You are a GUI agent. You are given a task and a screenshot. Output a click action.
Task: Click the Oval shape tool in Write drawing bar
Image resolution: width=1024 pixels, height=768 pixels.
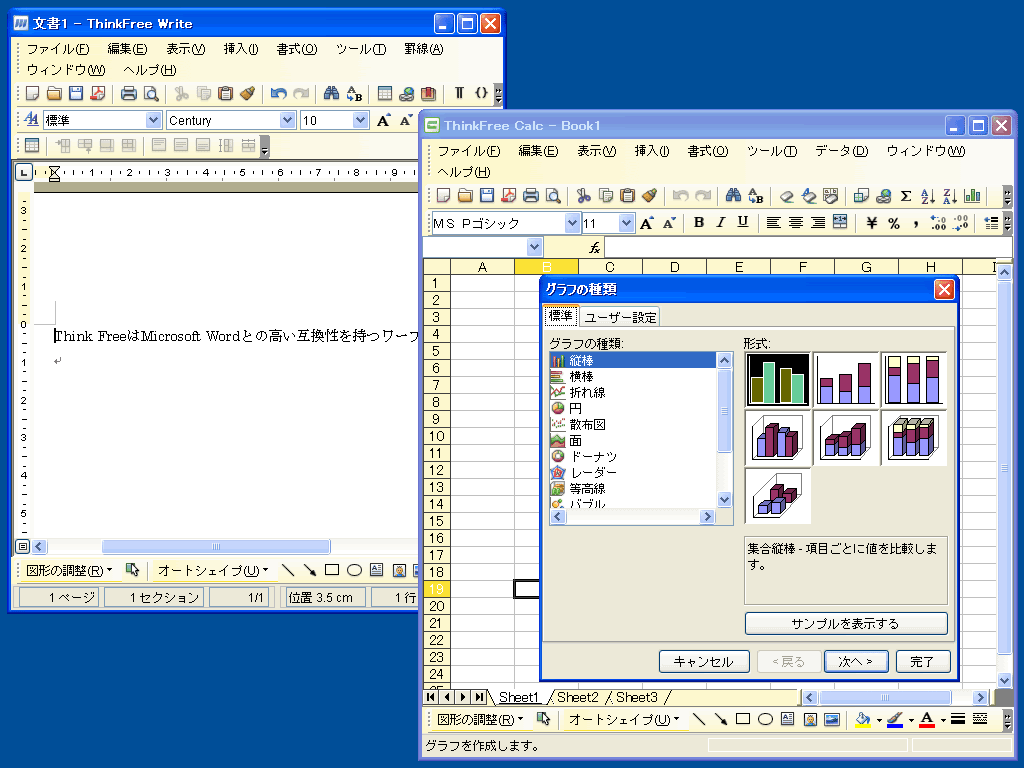354,570
